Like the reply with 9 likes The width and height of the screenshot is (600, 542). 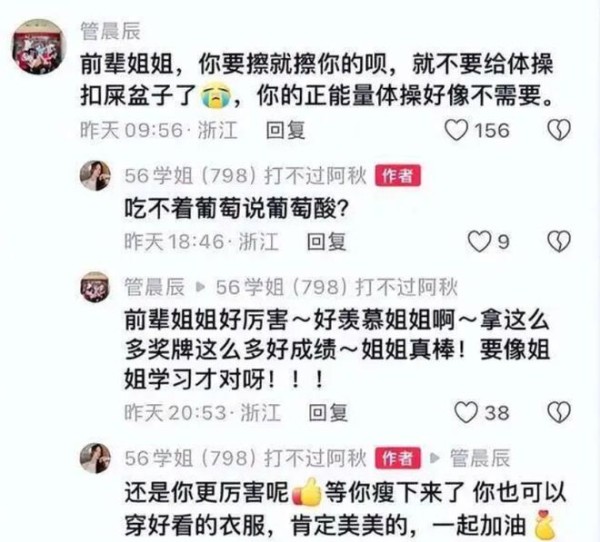pos(479,242)
